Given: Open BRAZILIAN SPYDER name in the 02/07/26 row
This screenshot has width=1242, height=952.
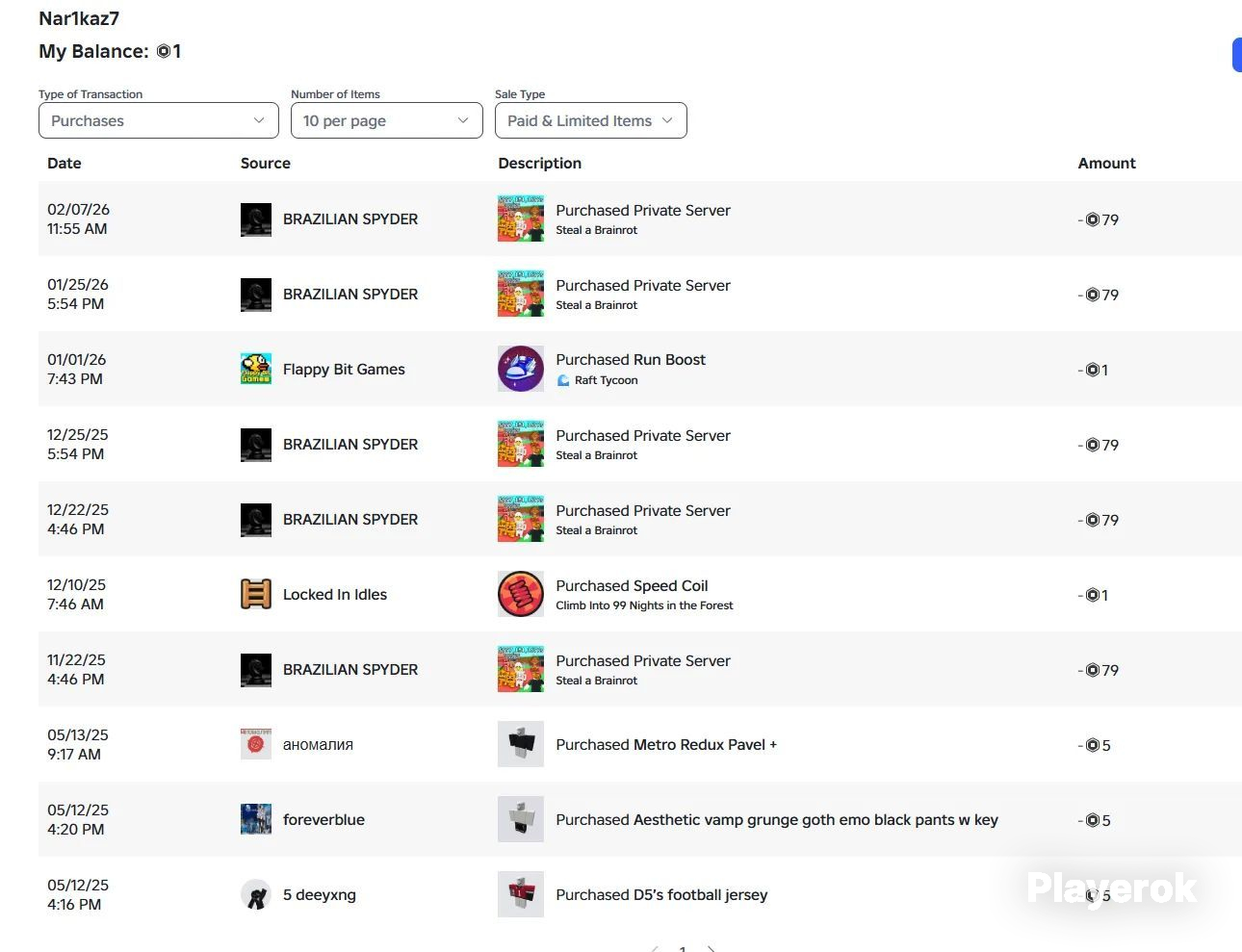Looking at the screenshot, I should click(x=350, y=219).
